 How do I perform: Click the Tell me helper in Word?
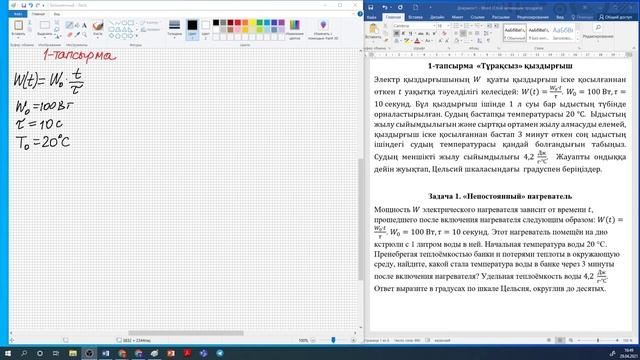582,17
